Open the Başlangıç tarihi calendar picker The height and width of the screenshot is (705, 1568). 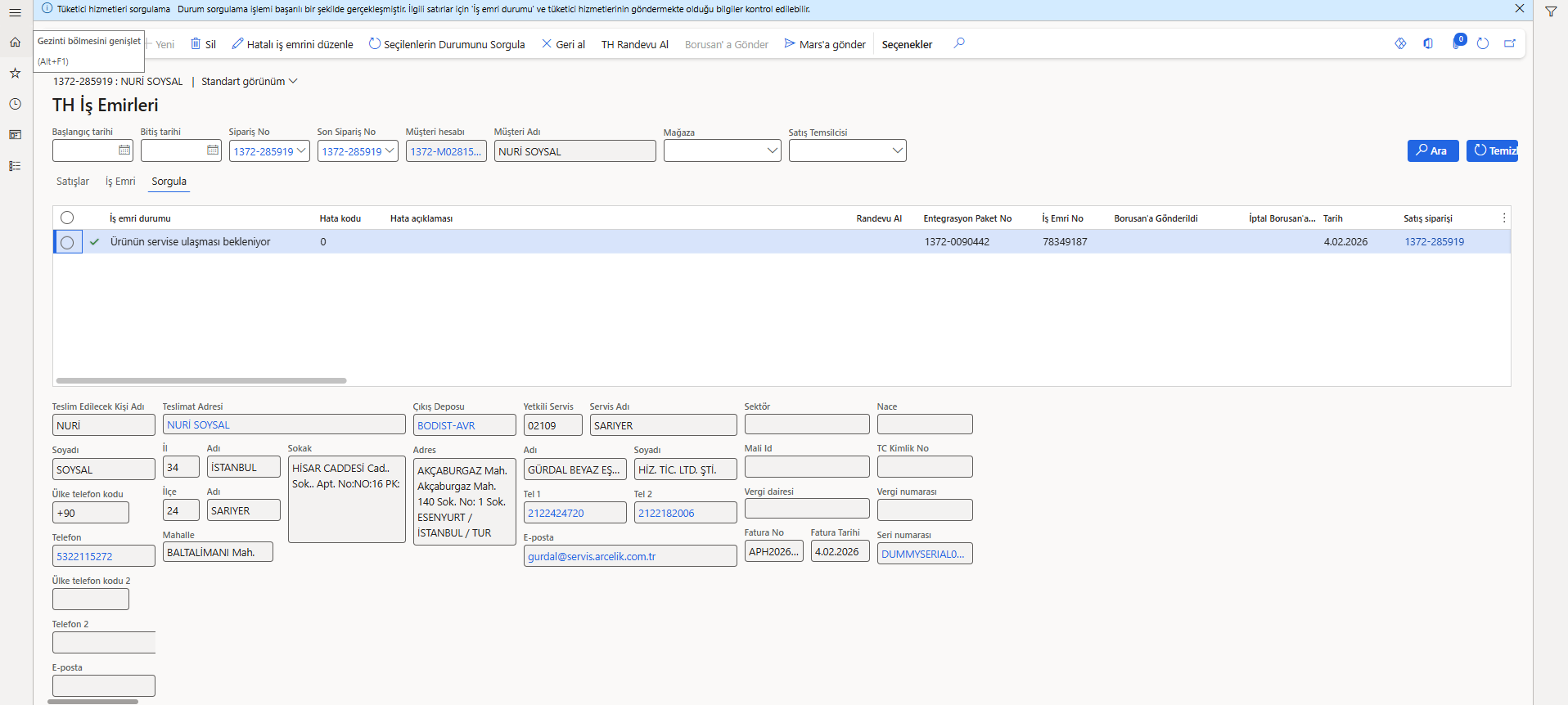124,150
